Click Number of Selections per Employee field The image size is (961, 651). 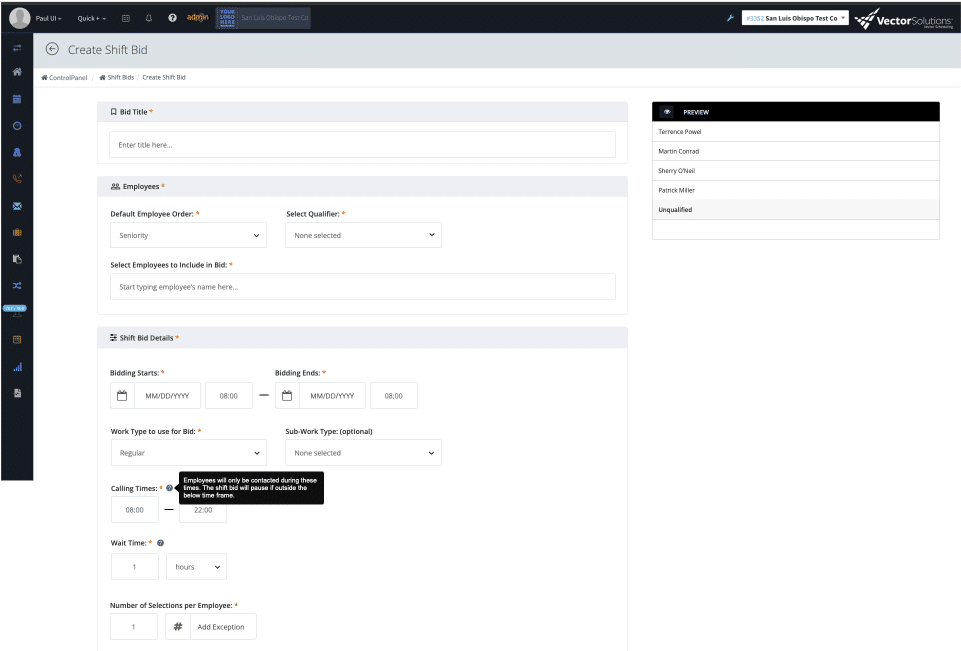134,626
